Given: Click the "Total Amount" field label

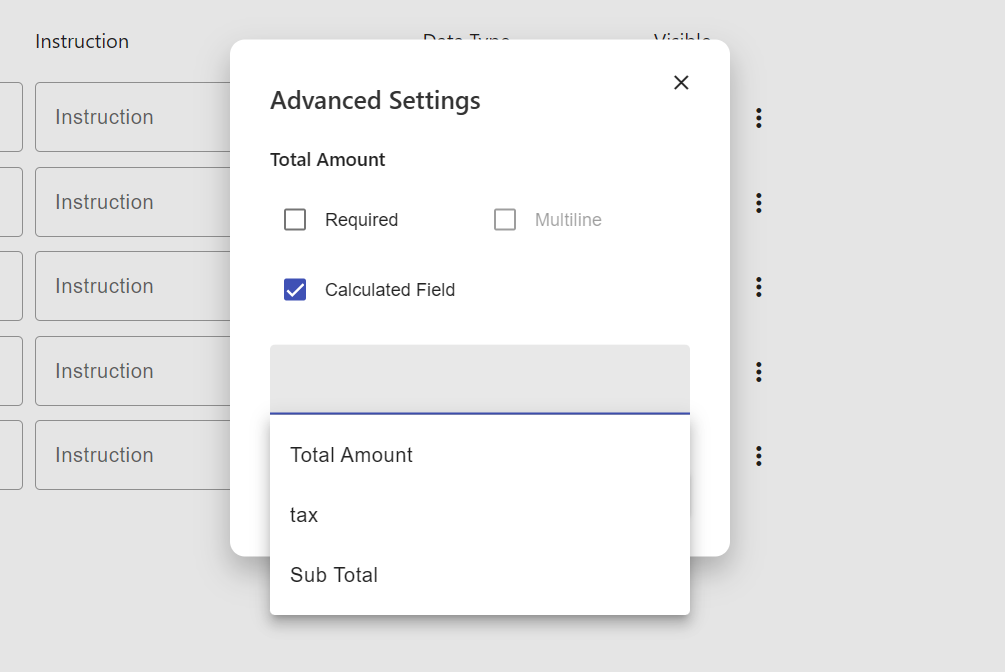Looking at the screenshot, I should [x=327, y=159].
